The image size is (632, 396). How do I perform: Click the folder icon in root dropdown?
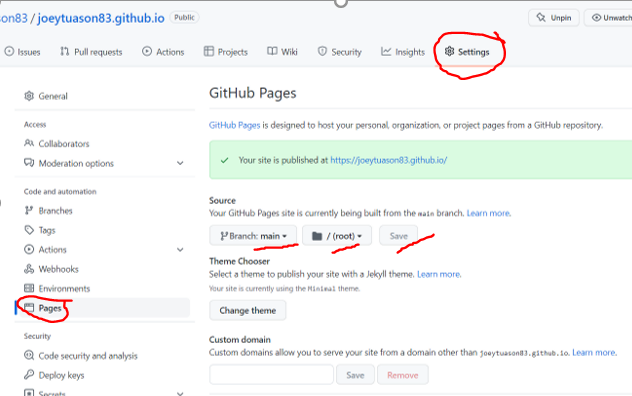pyautogui.click(x=317, y=236)
